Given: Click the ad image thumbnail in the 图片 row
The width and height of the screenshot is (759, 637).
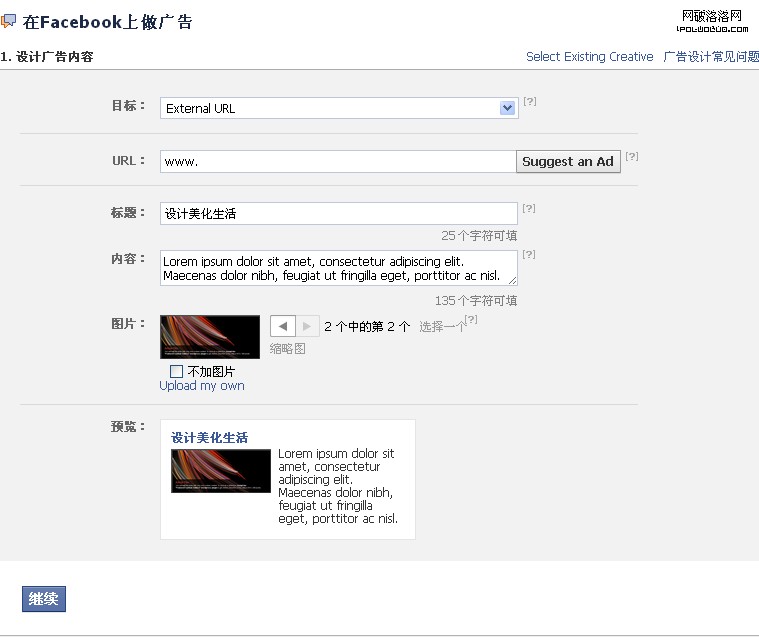Looking at the screenshot, I should [x=210, y=336].
